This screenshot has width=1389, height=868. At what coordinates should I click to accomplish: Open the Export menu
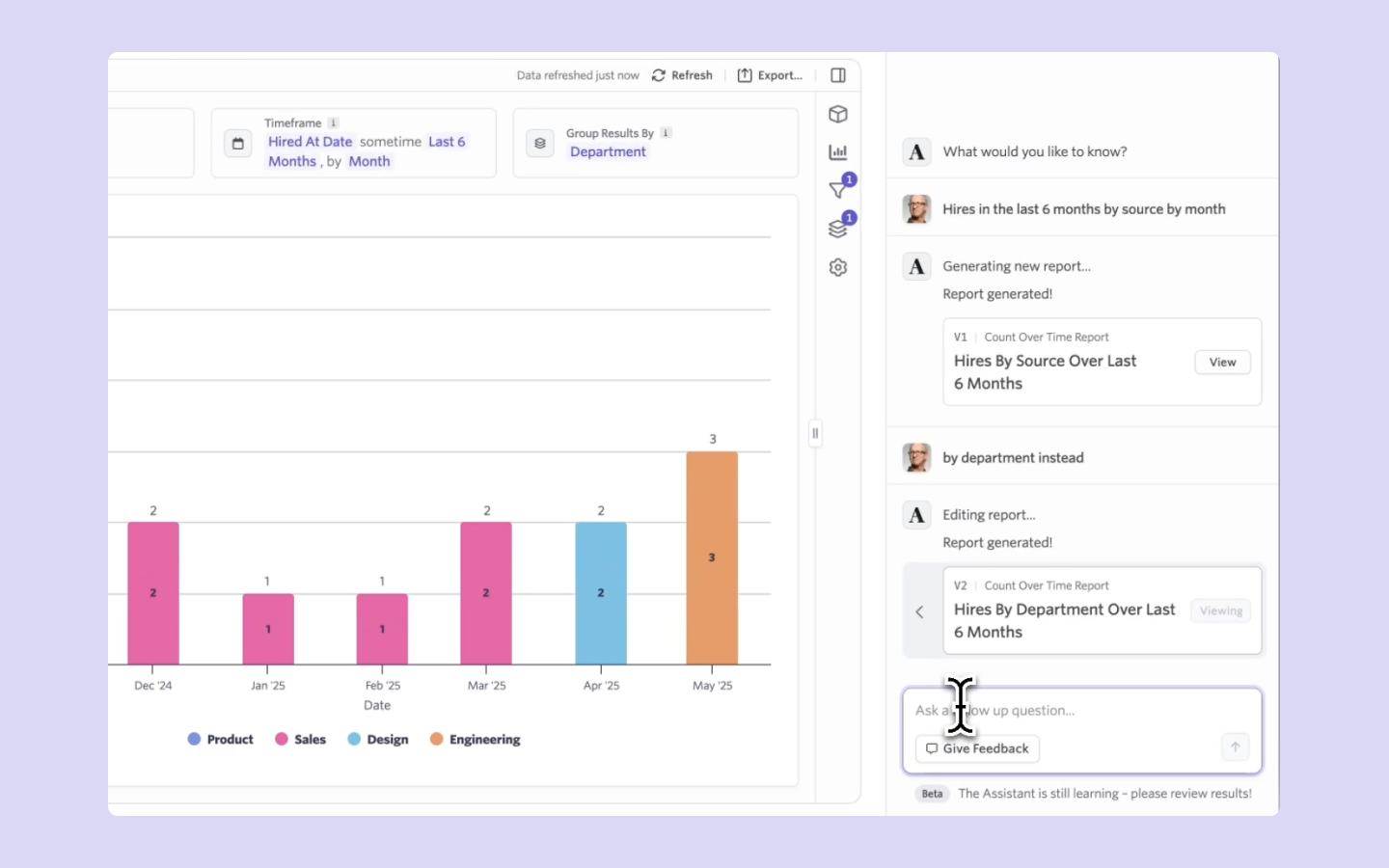(x=770, y=75)
